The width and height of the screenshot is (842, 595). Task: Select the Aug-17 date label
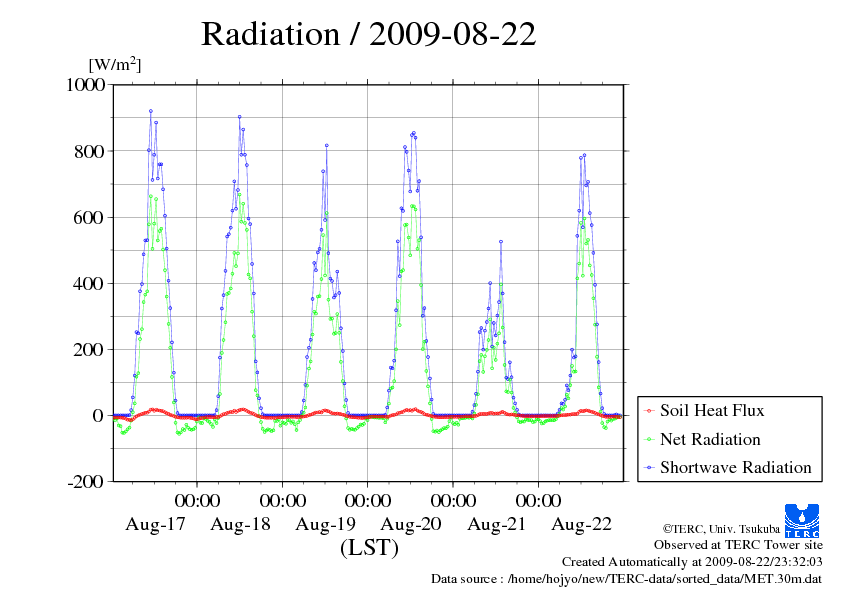point(155,524)
